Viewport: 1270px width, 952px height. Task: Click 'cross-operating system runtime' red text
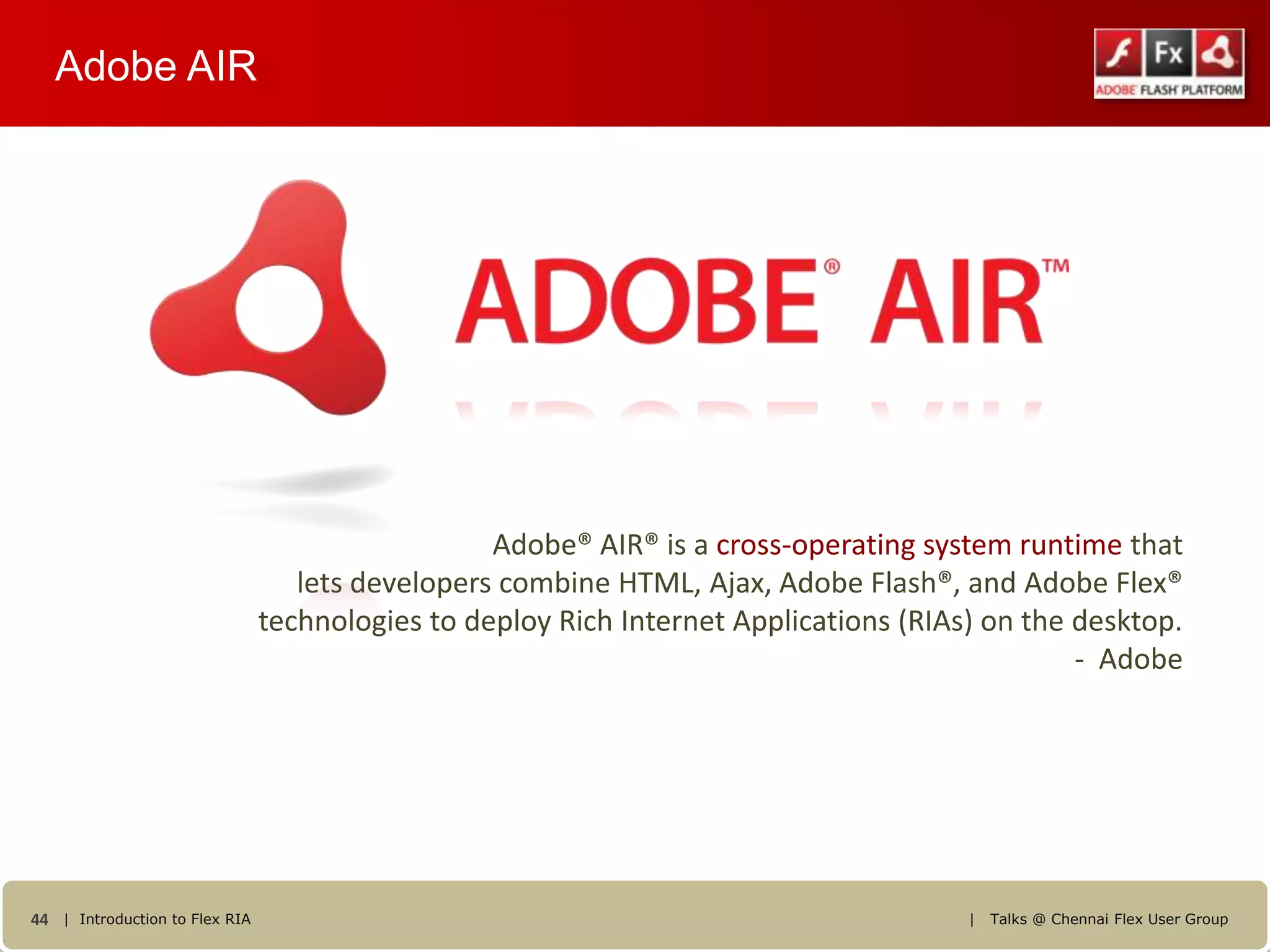point(918,545)
